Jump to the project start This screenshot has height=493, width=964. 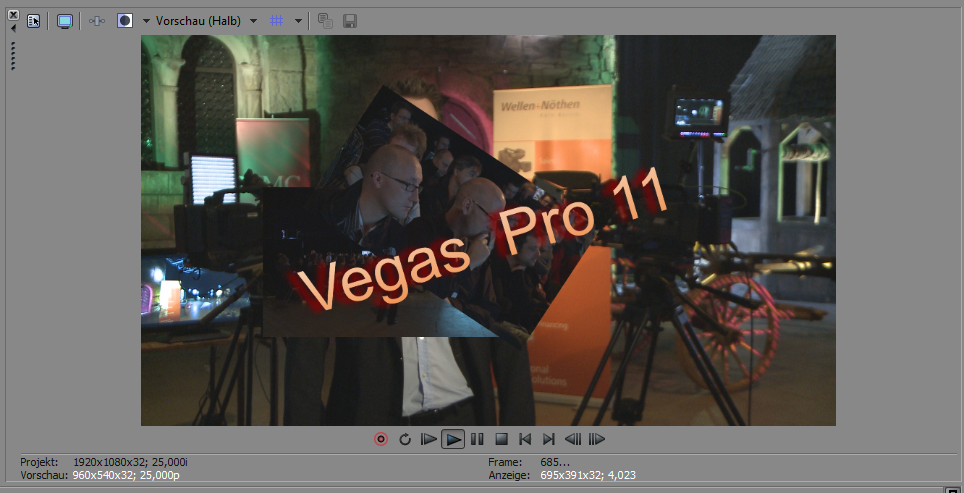525,439
